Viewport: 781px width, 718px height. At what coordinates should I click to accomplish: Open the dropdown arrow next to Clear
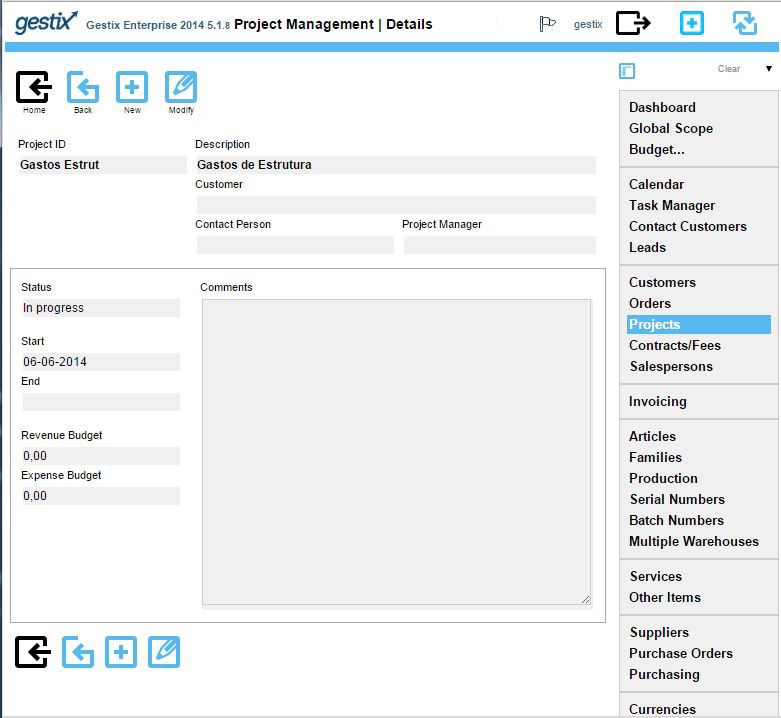pyautogui.click(x=769, y=69)
